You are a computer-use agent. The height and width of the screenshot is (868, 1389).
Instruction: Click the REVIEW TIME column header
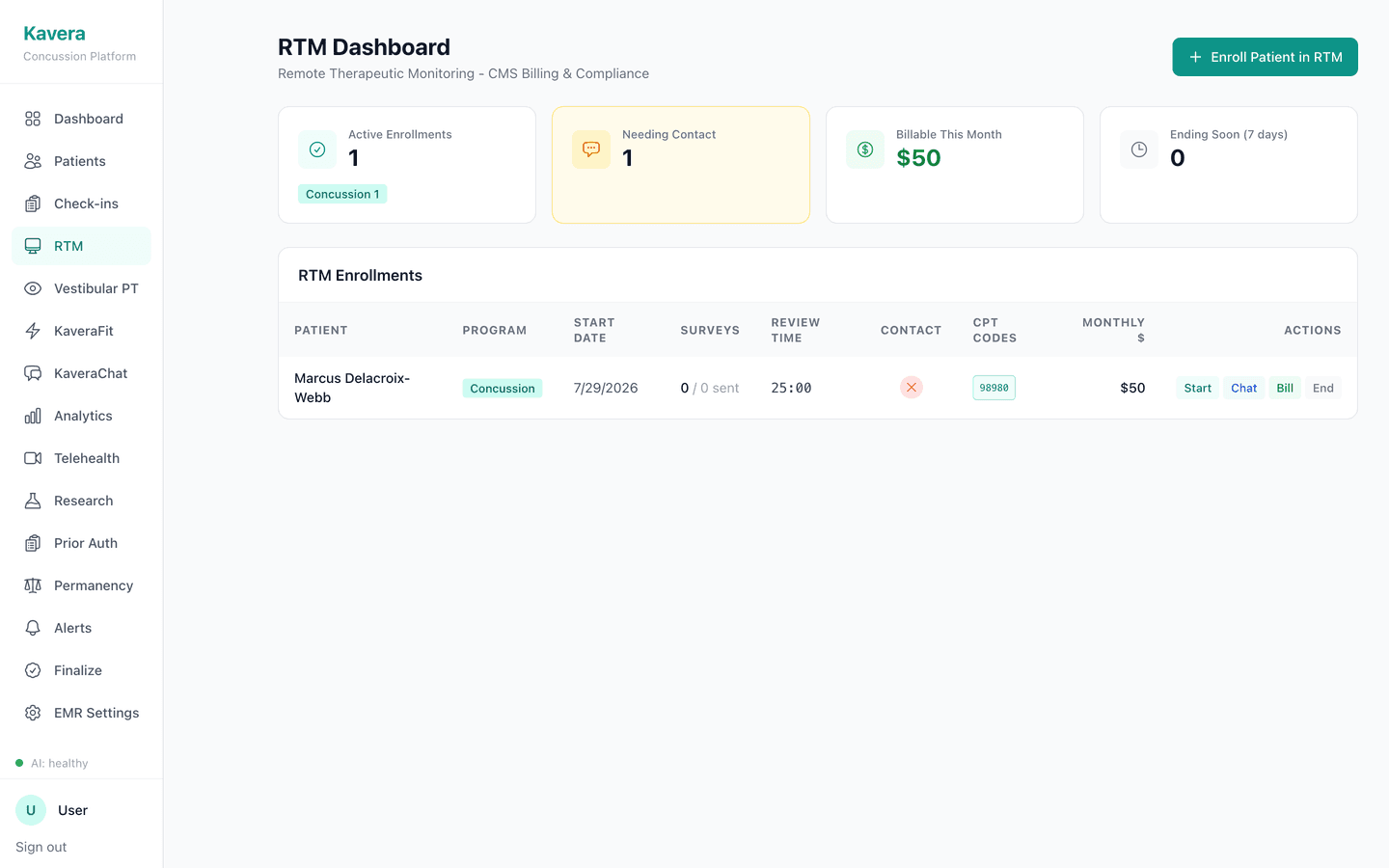click(796, 330)
